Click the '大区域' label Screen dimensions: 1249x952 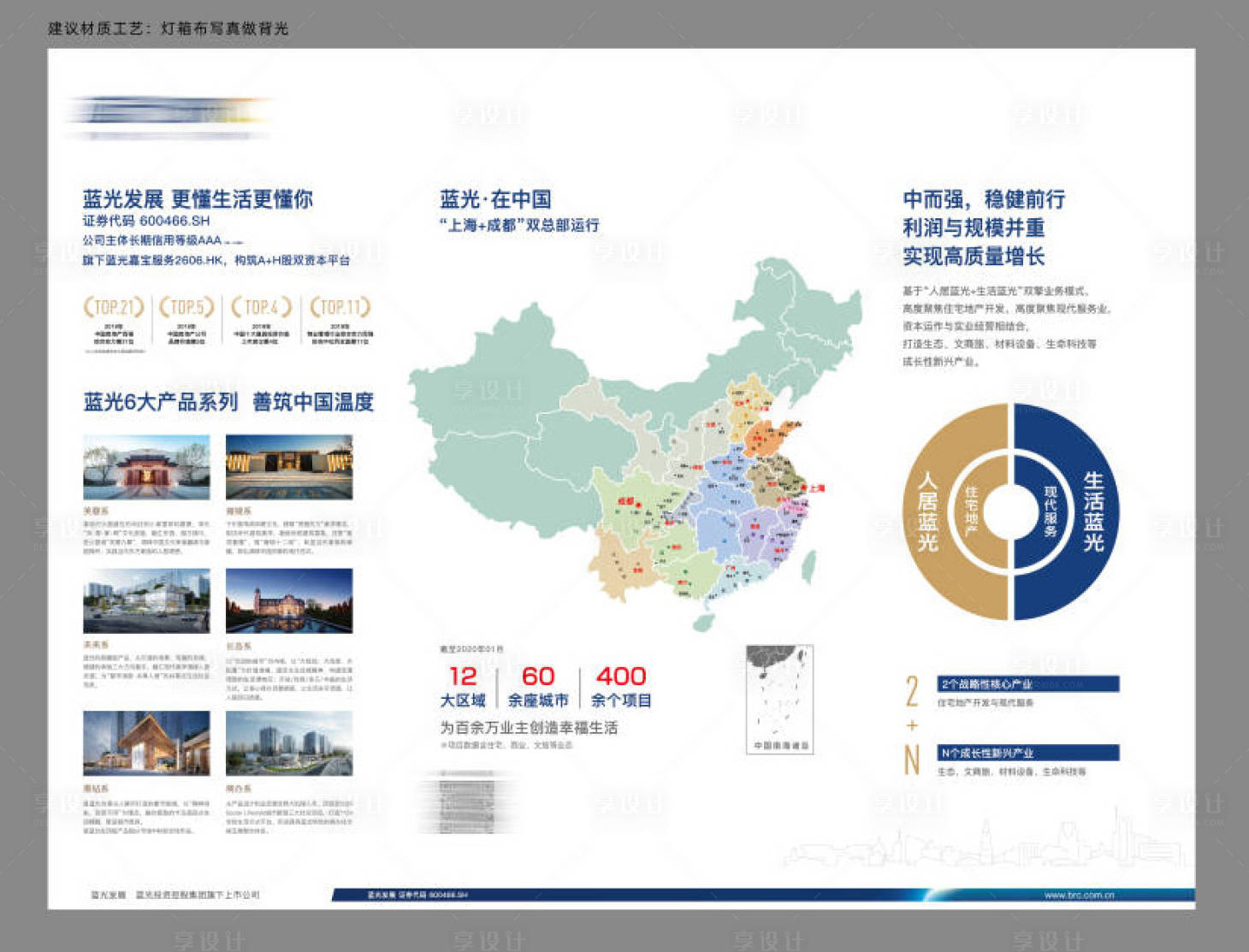pos(463,701)
